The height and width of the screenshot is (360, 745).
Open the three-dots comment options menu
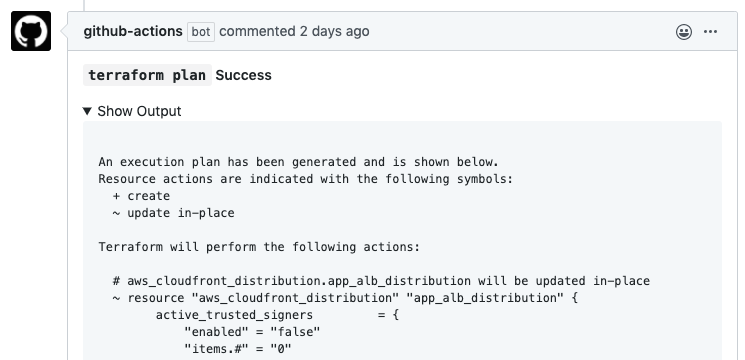click(x=710, y=32)
